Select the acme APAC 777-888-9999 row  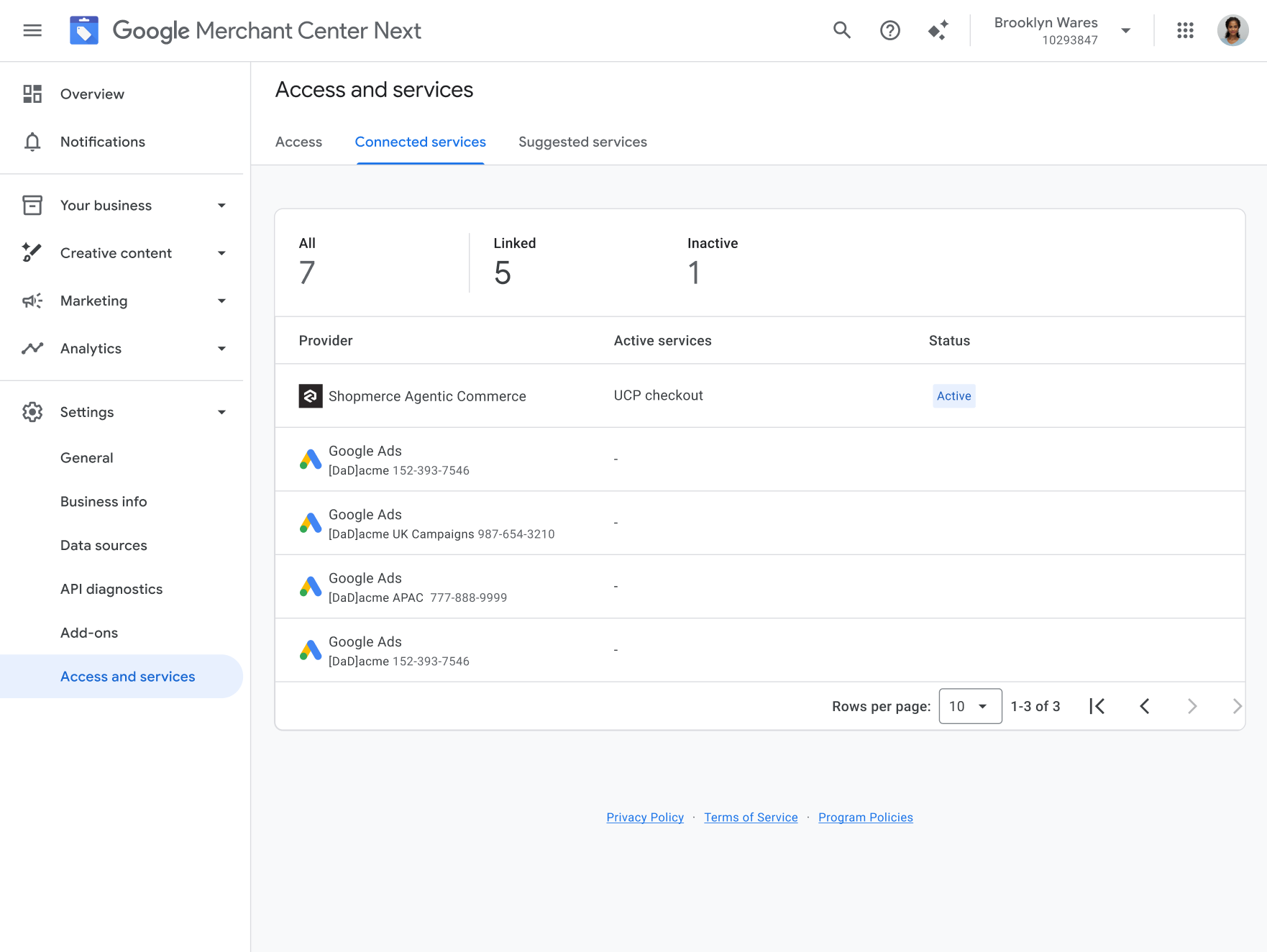point(760,586)
